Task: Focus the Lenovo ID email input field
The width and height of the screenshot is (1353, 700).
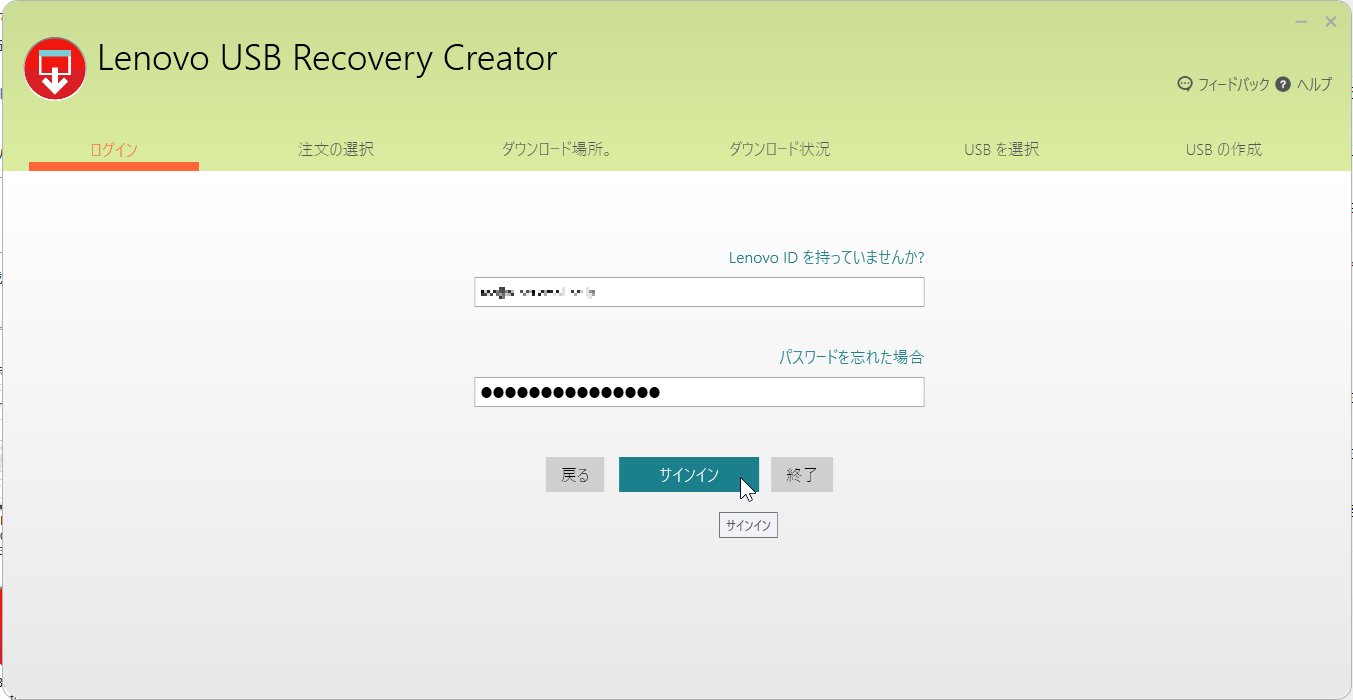Action: click(699, 292)
